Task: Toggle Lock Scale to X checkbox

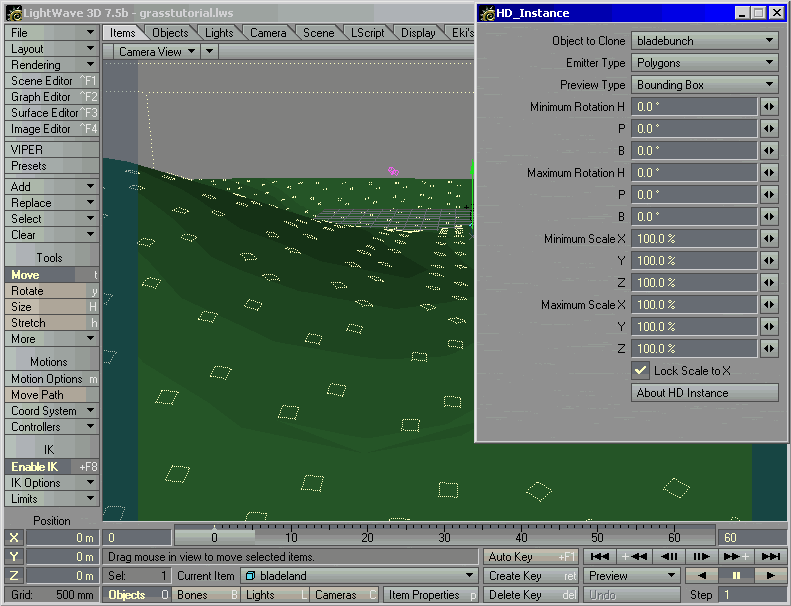Action: coord(640,370)
